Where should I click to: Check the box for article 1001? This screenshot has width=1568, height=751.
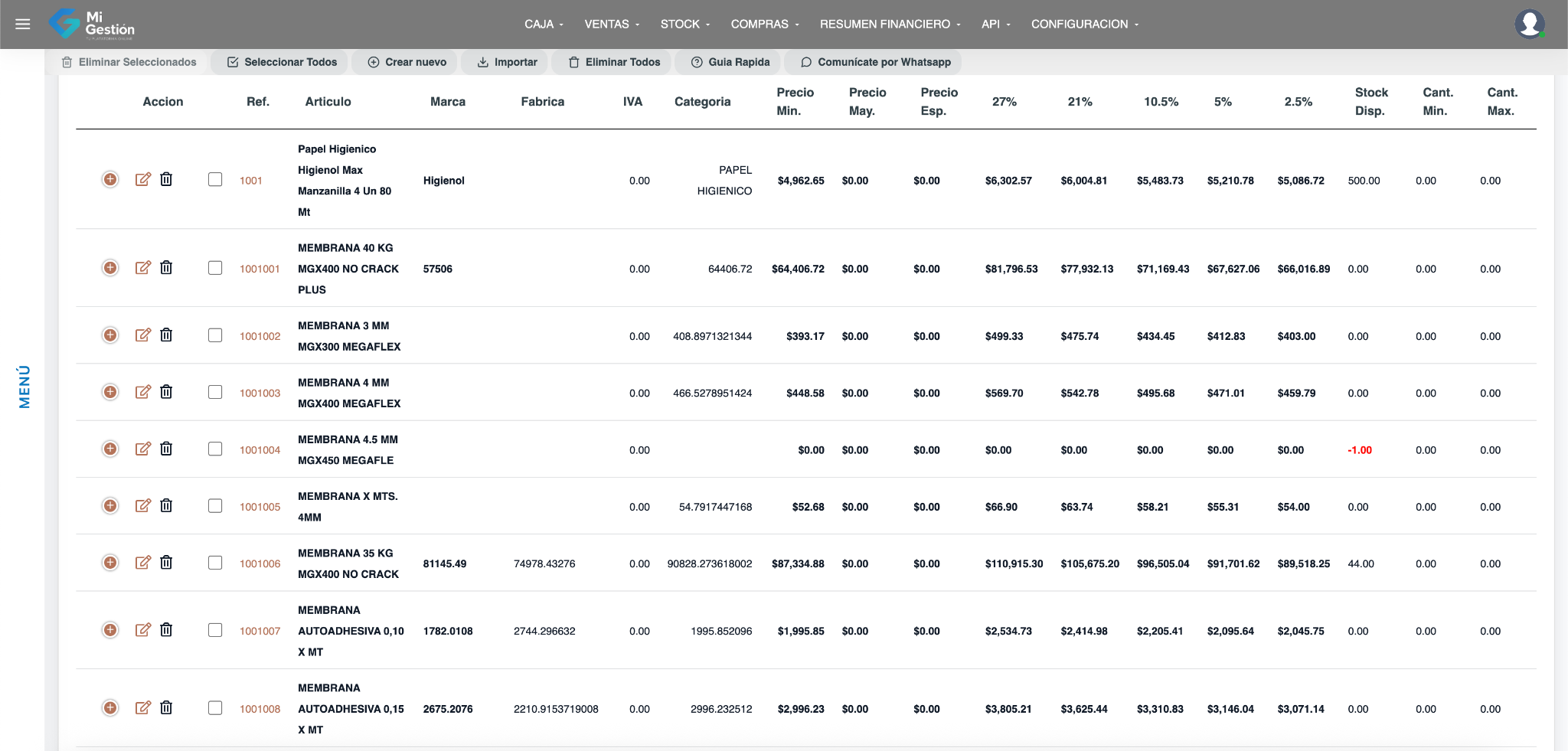click(x=215, y=179)
